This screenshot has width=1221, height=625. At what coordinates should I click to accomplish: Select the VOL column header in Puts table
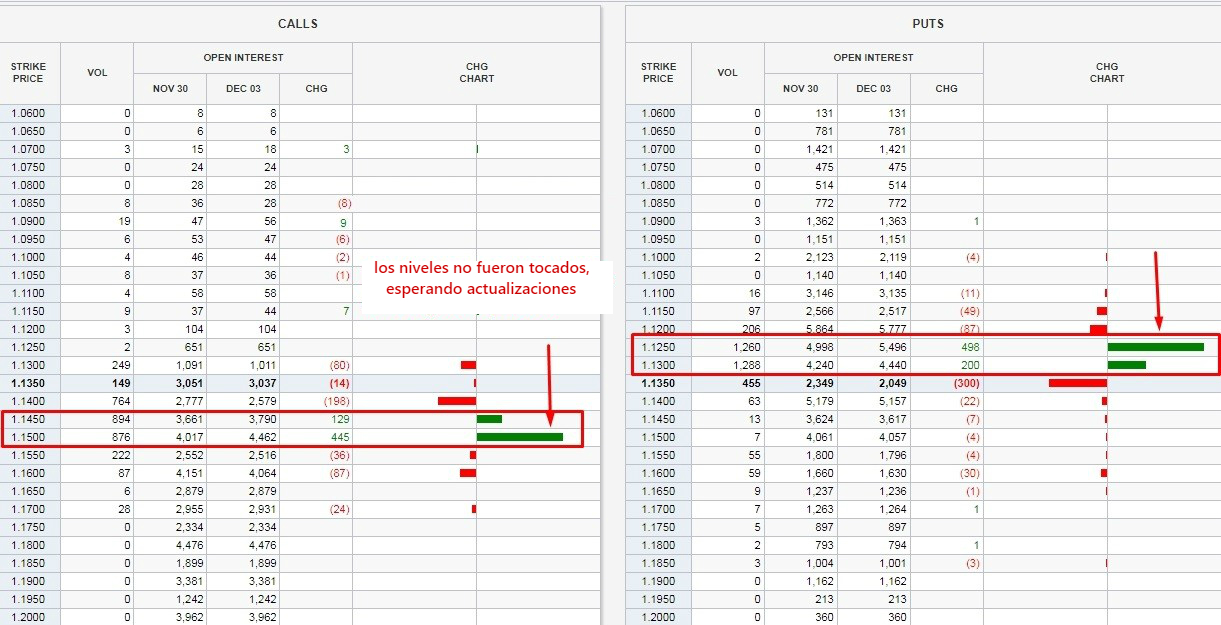(727, 73)
